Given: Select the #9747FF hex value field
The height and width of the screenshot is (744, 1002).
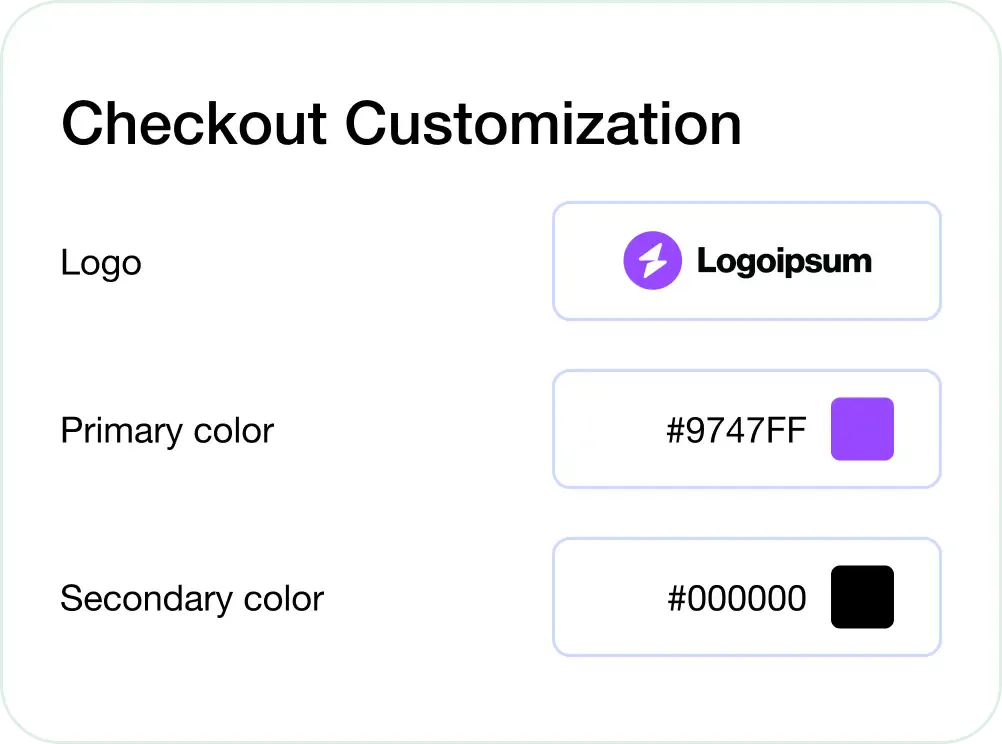Looking at the screenshot, I should pos(736,430).
